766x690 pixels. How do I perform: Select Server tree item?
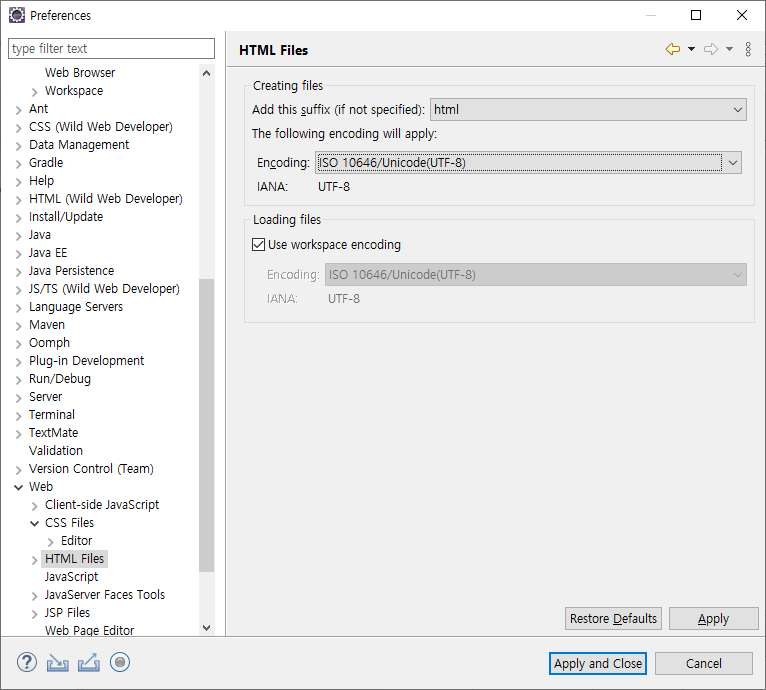pyautogui.click(x=45, y=397)
